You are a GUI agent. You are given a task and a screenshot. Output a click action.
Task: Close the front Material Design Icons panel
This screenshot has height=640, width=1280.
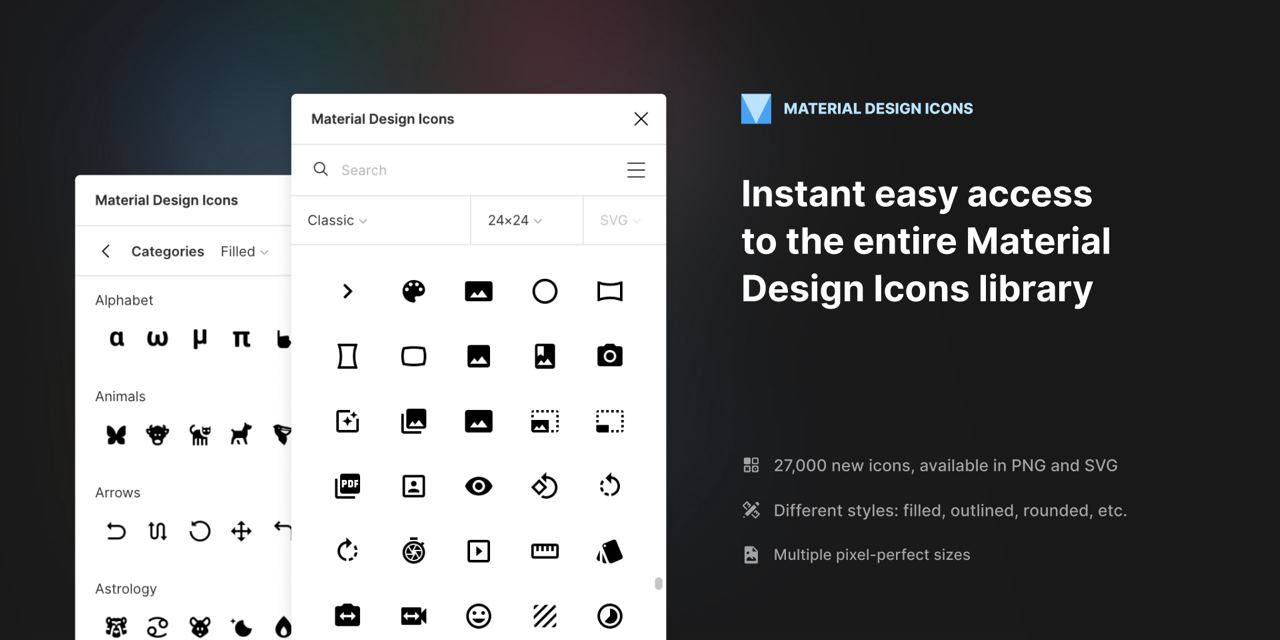[641, 119]
